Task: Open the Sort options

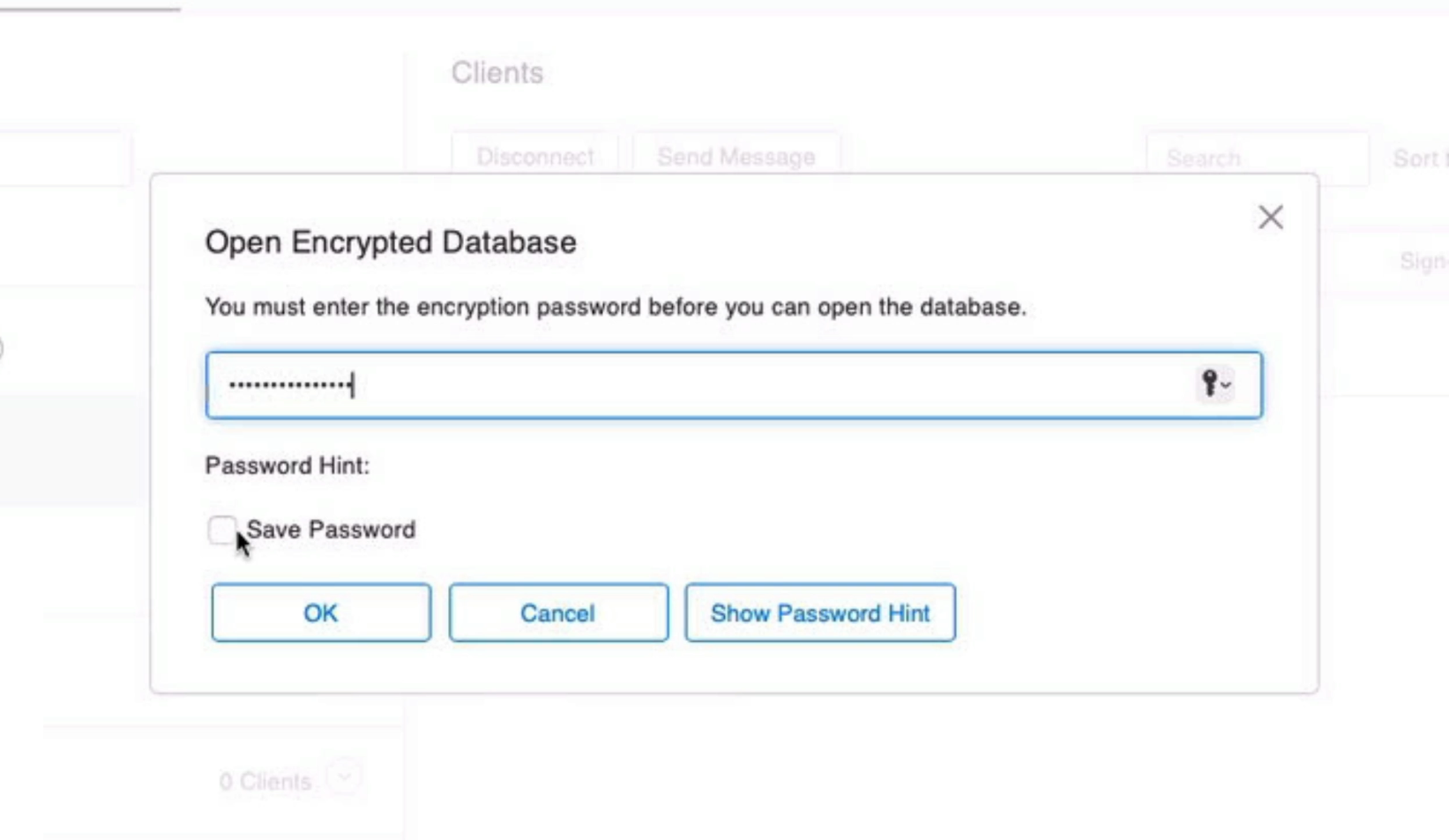Action: [1421, 159]
